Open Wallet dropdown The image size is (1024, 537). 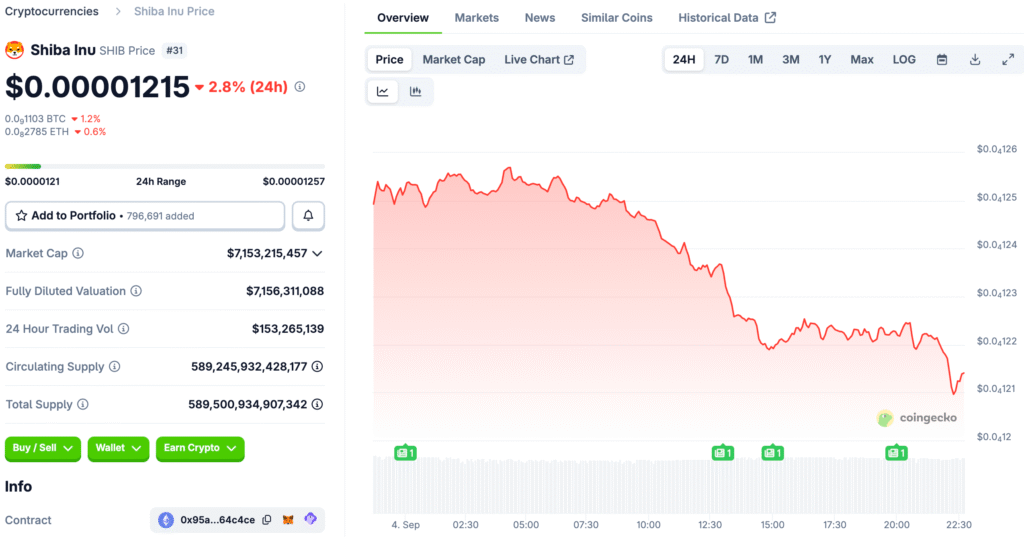pos(118,448)
